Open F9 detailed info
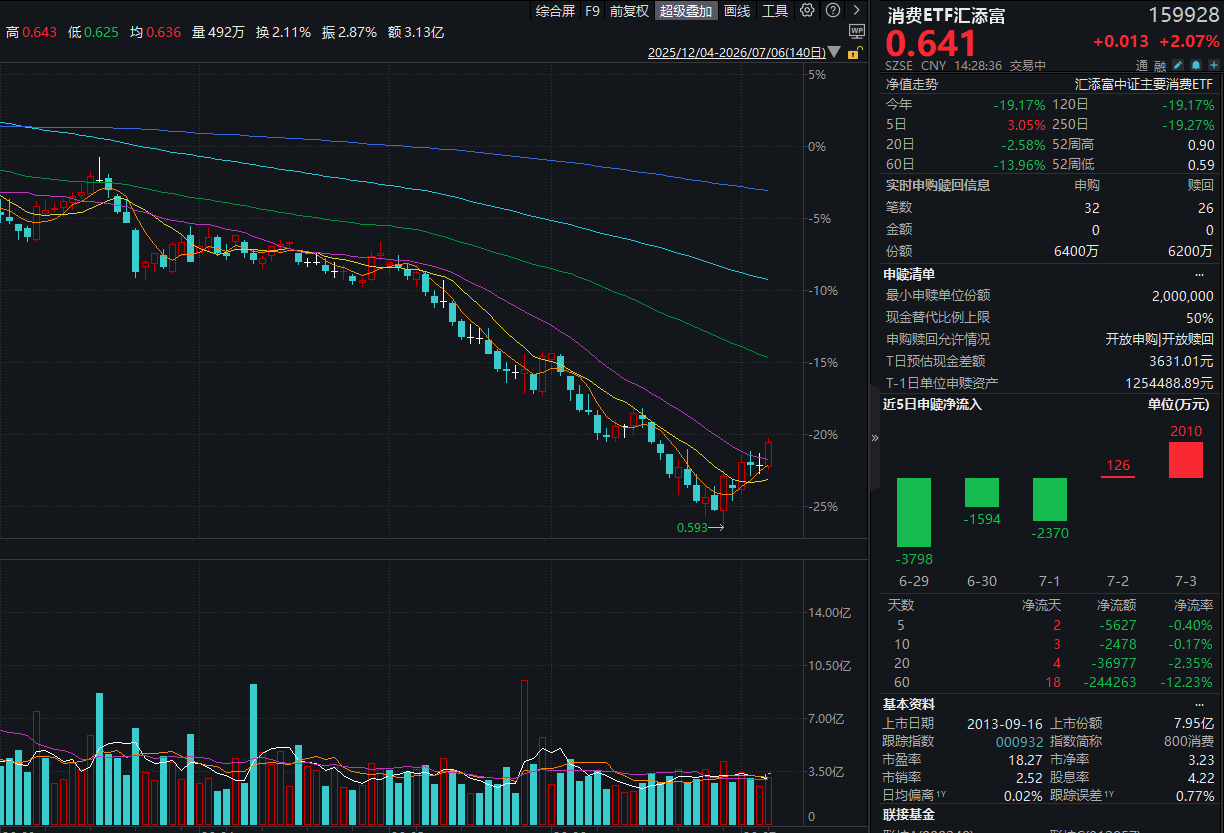This screenshot has height=833, width=1224. coord(592,11)
